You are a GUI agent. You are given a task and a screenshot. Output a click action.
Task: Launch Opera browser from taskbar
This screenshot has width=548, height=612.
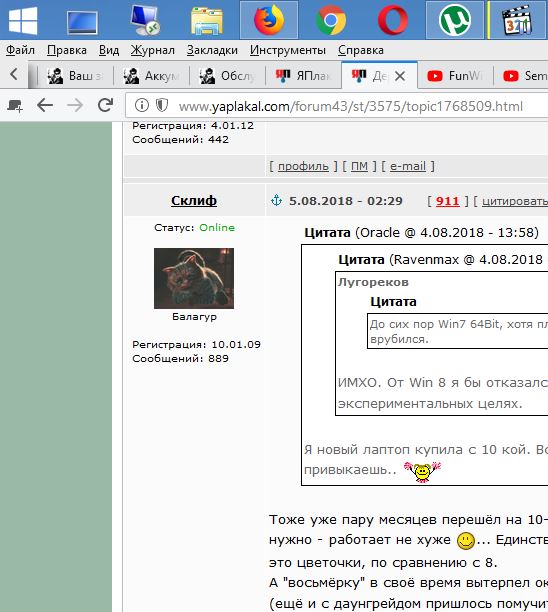tap(393, 20)
